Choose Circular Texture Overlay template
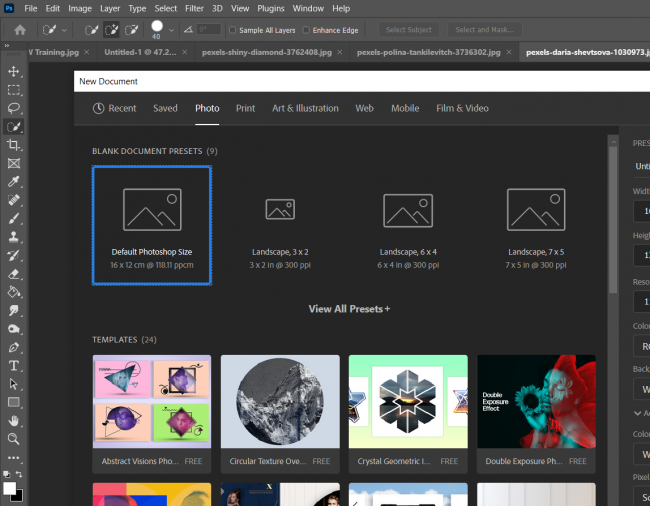Screen dimensions: 650x506 [x=280, y=414]
